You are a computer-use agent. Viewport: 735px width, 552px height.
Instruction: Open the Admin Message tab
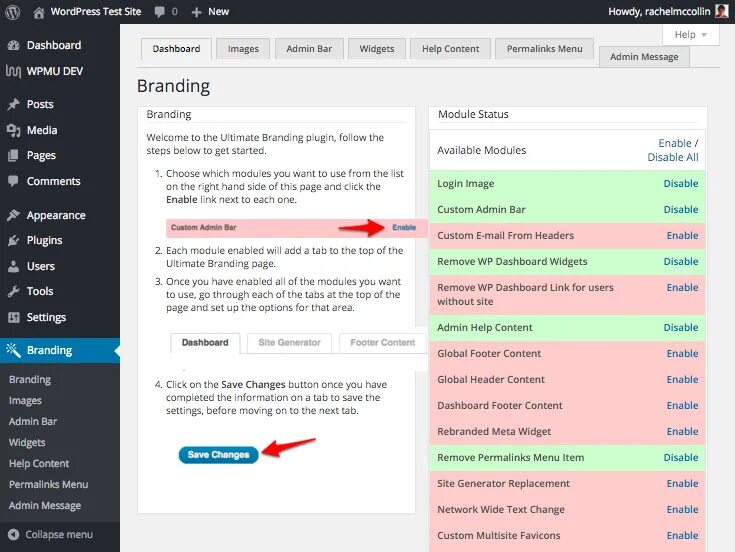[x=644, y=57]
